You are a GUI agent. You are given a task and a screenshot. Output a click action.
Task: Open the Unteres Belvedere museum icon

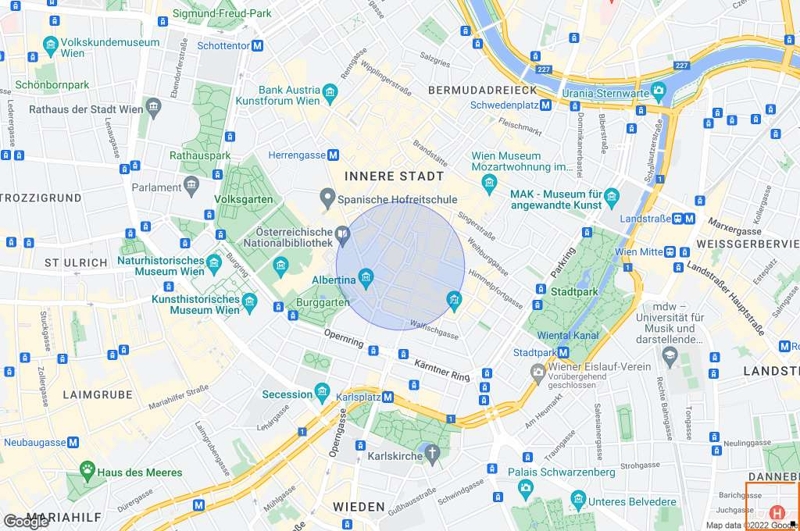[578, 500]
